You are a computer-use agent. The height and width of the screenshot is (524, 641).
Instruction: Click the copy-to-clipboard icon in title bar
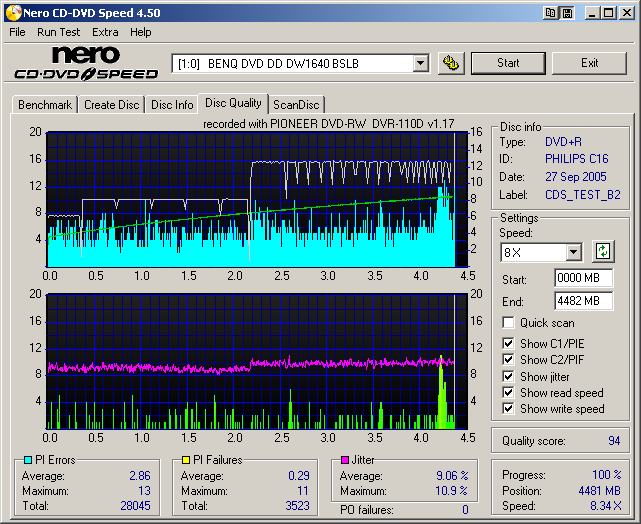(x=551, y=13)
